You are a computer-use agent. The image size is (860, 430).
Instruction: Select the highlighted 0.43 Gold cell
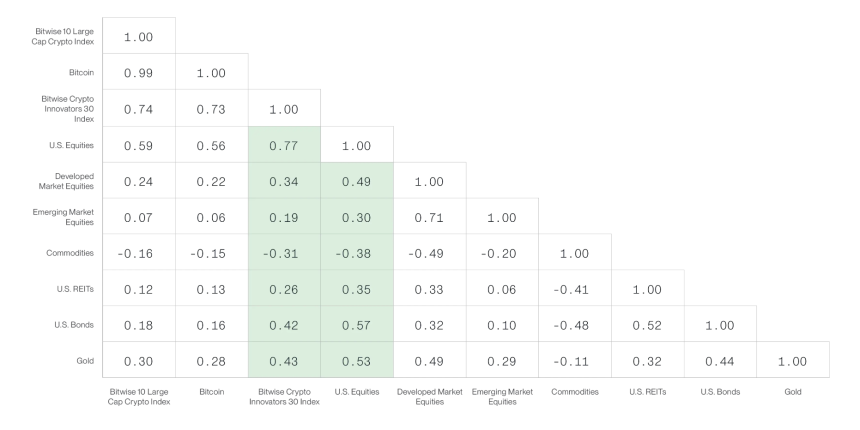pos(284,360)
